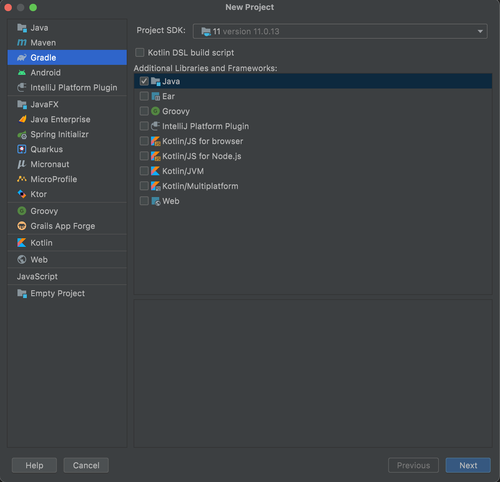Check the Web framework checkbox
This screenshot has height=482, width=500.
(x=144, y=201)
